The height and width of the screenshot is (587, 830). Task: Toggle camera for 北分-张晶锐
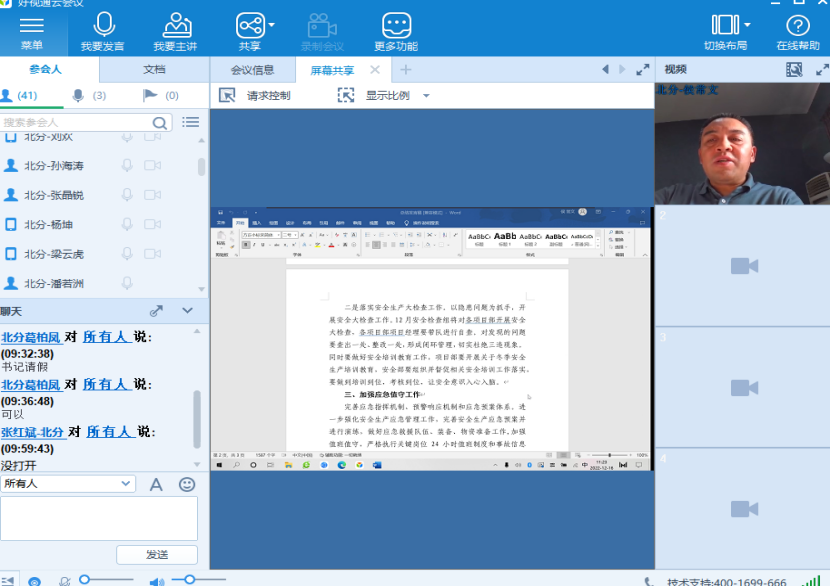tap(153, 194)
